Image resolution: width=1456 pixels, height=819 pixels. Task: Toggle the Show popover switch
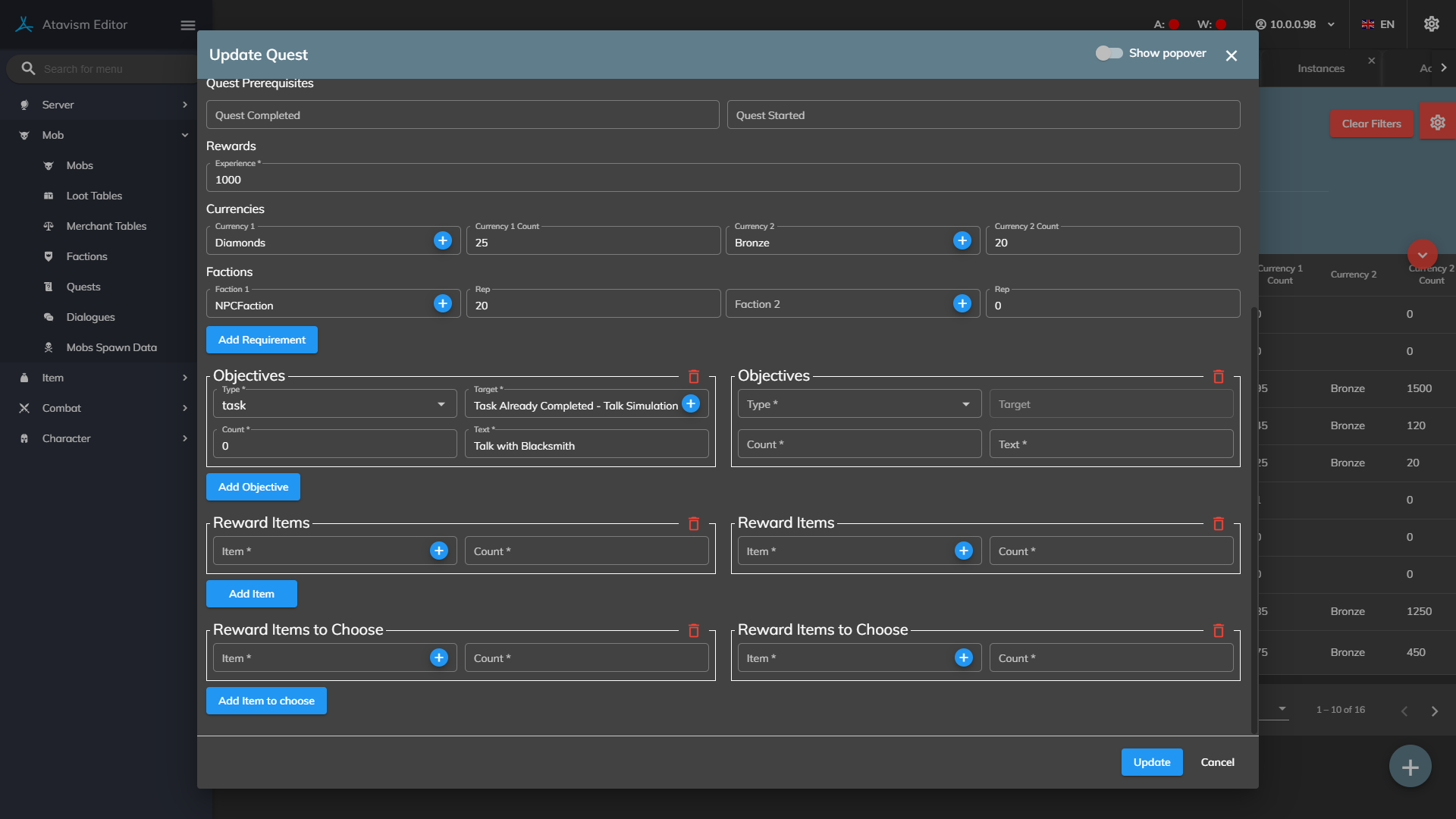pos(1109,53)
